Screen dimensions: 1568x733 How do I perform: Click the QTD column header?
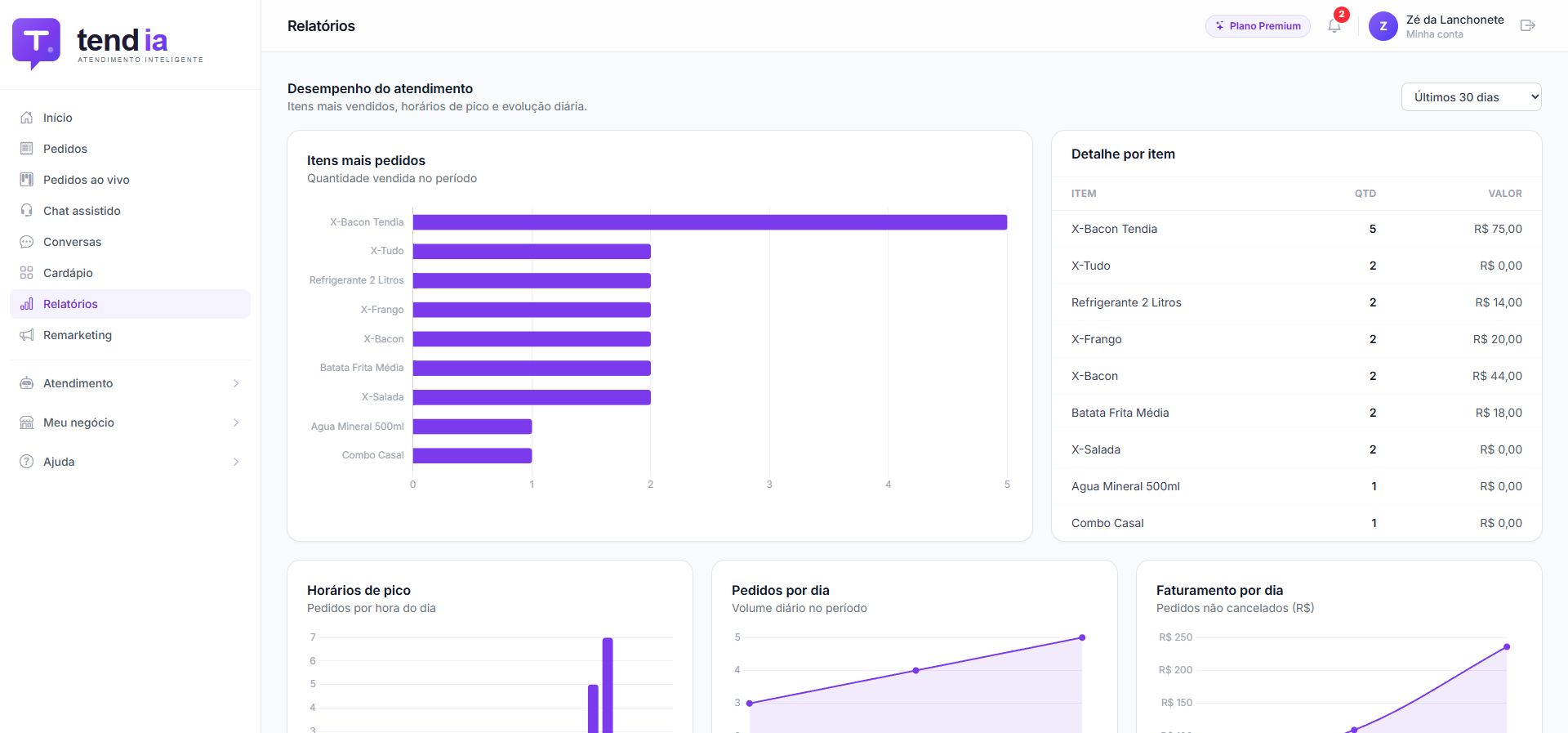pyautogui.click(x=1365, y=194)
